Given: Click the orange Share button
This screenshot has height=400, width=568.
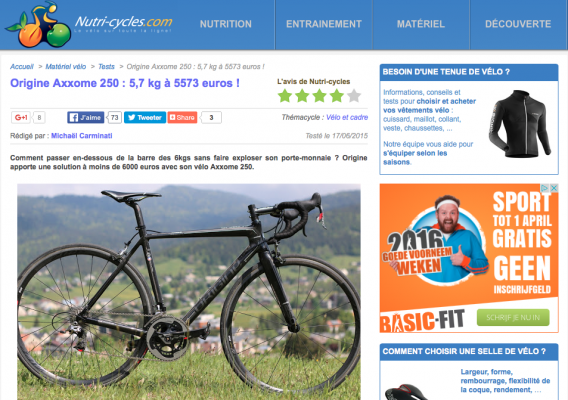Looking at the screenshot, I should click(182, 117).
